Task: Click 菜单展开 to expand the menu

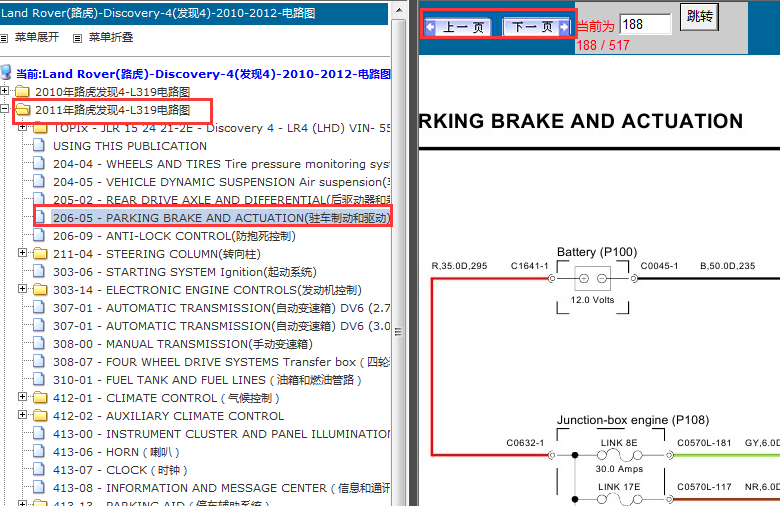Action: pyautogui.click(x=37, y=37)
